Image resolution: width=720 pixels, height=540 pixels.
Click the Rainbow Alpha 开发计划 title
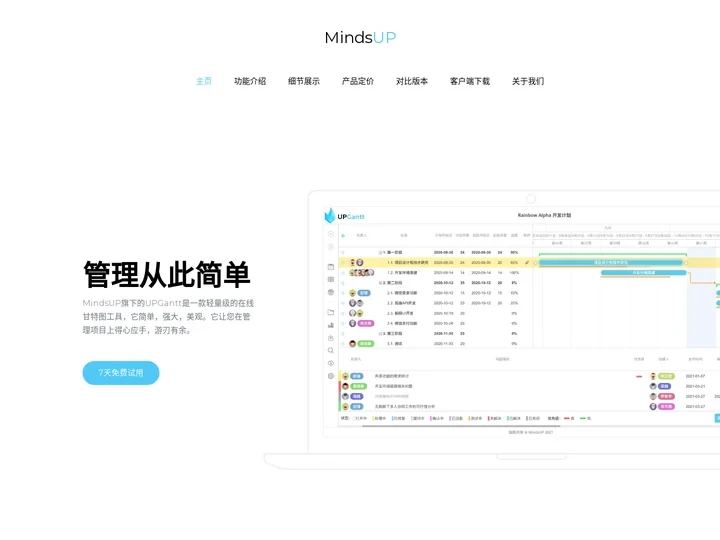(544, 215)
